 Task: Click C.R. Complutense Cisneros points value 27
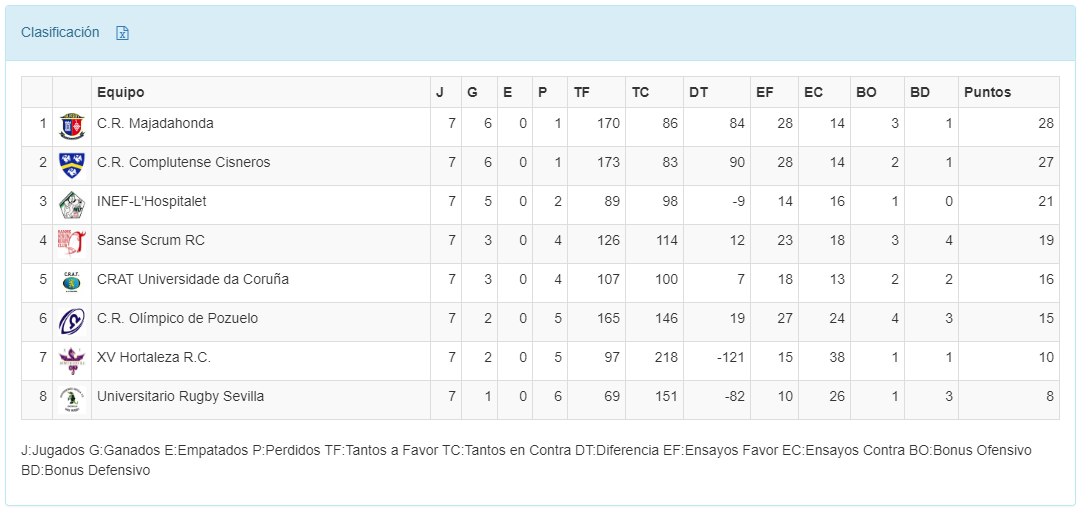(x=1045, y=162)
